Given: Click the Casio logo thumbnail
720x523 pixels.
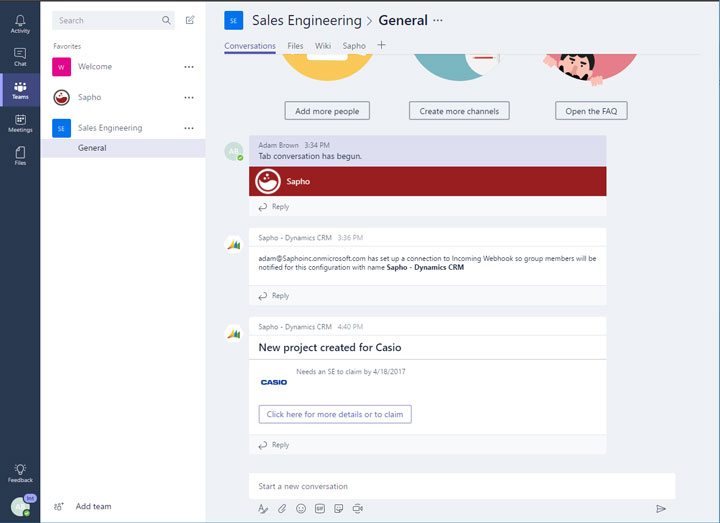Looking at the screenshot, I should [x=274, y=382].
